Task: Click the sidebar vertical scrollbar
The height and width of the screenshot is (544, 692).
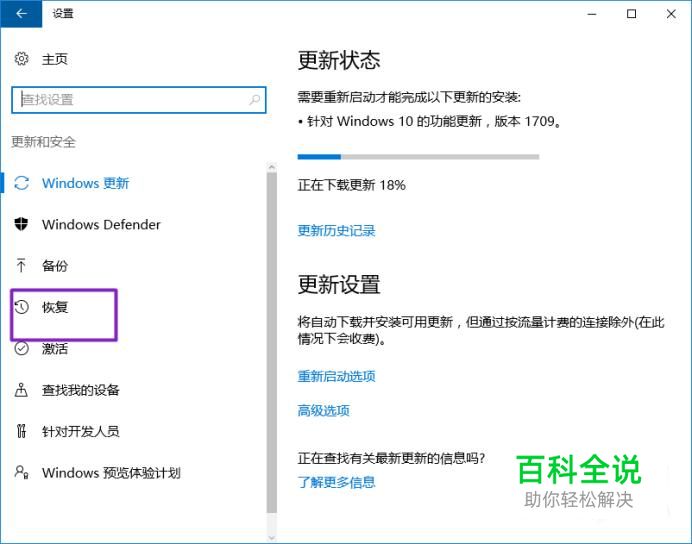Action: tap(272, 342)
